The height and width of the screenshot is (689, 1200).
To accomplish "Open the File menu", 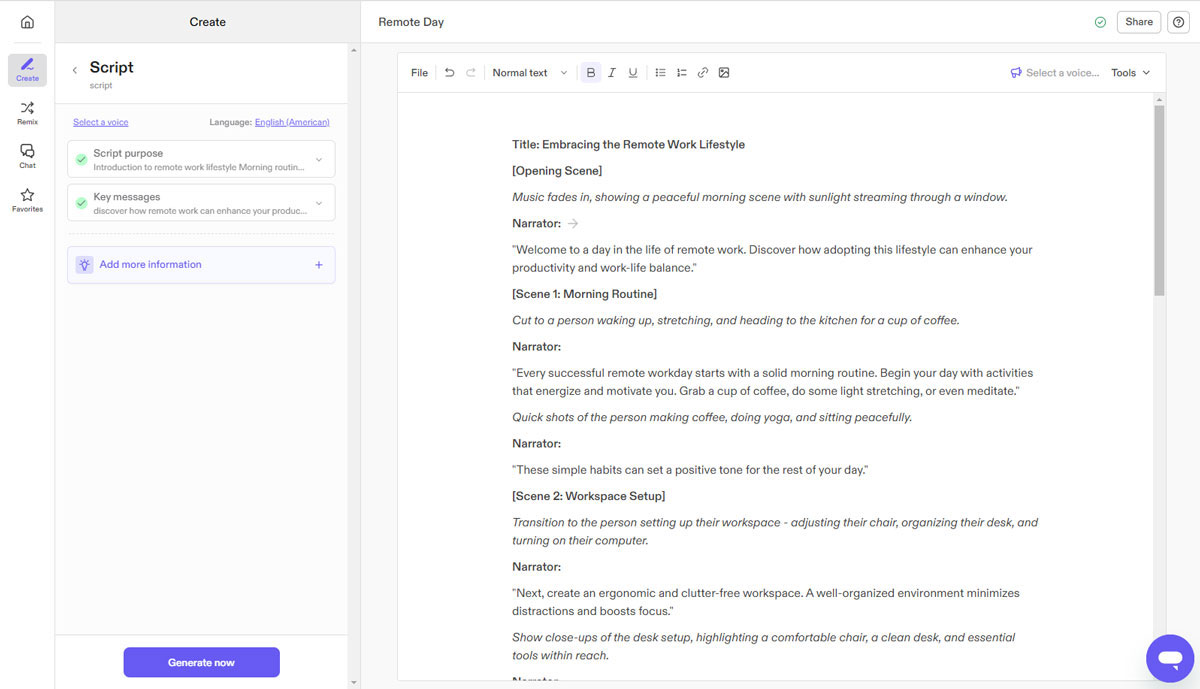I will (x=419, y=72).
